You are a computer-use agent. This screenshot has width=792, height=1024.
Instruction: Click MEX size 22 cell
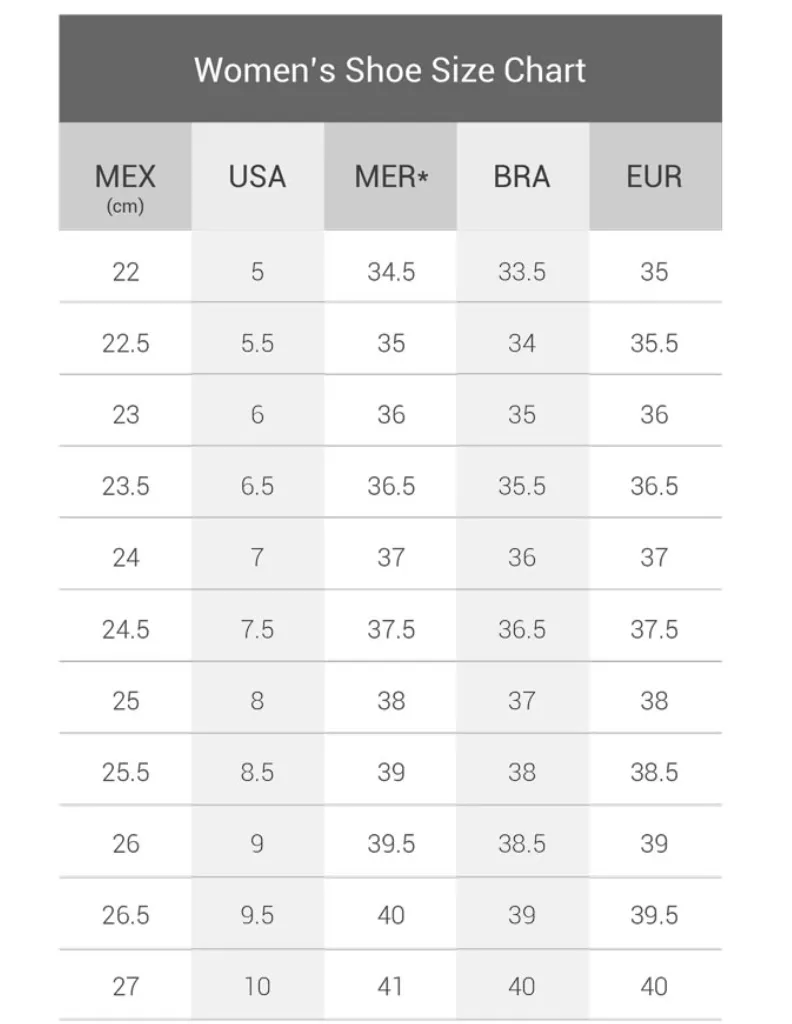click(125, 272)
